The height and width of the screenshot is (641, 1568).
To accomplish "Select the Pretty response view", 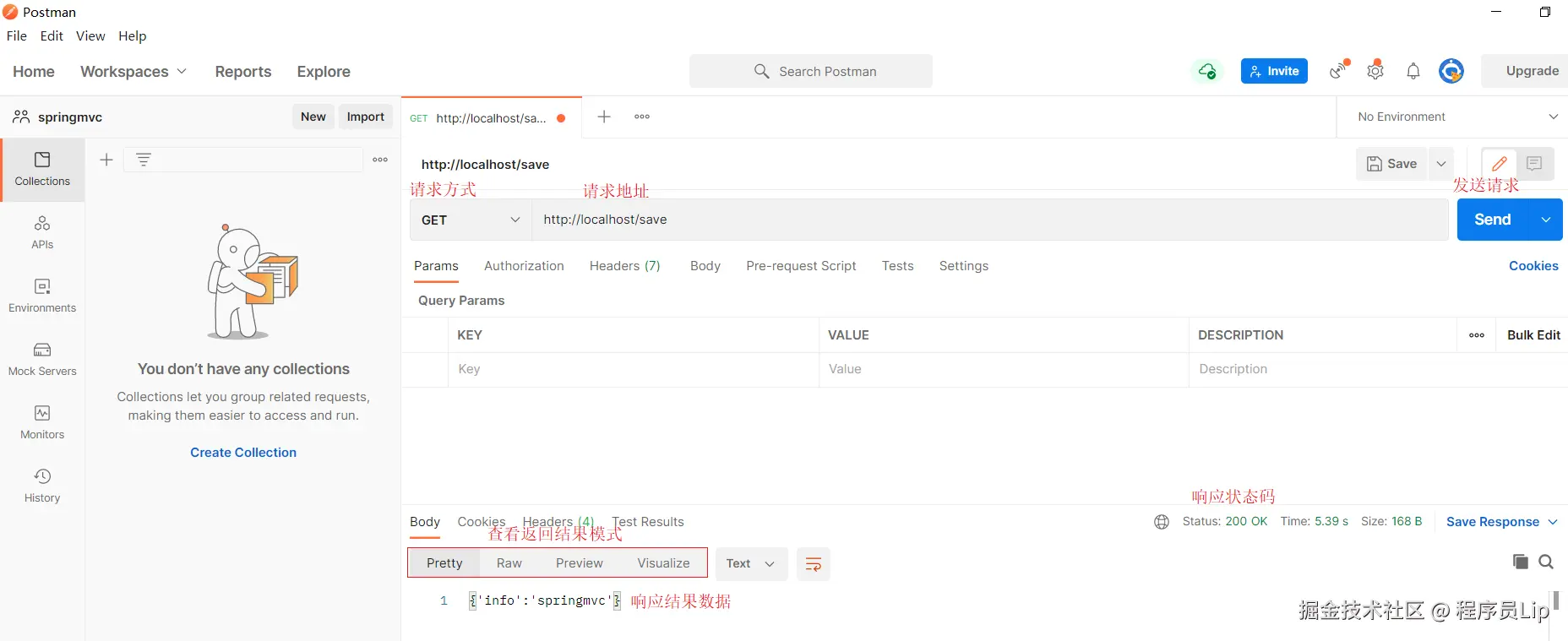I will (444, 563).
